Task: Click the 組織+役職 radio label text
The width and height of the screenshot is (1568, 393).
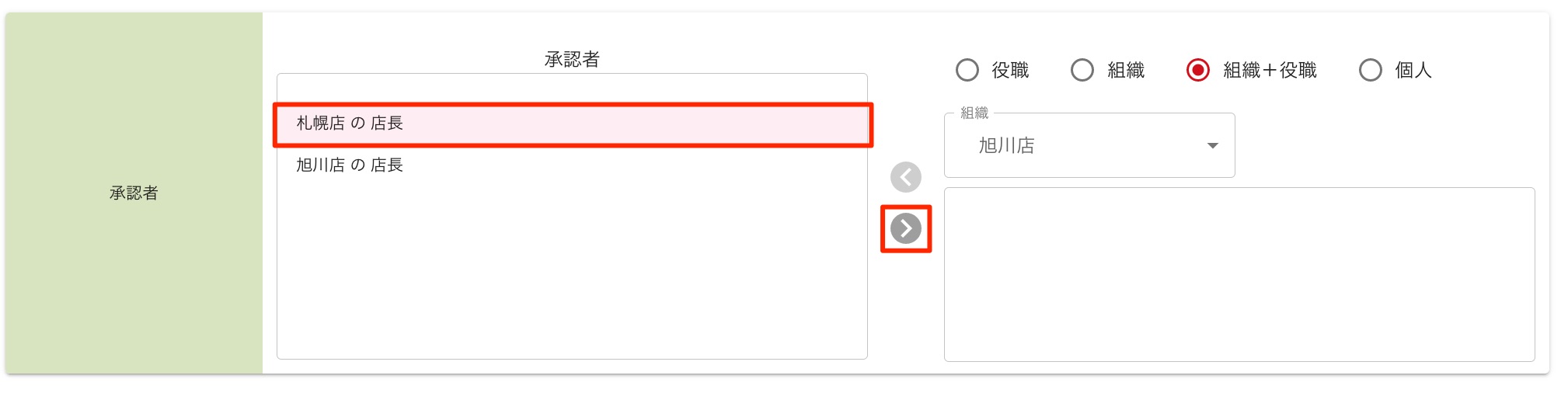Action: [1270, 71]
